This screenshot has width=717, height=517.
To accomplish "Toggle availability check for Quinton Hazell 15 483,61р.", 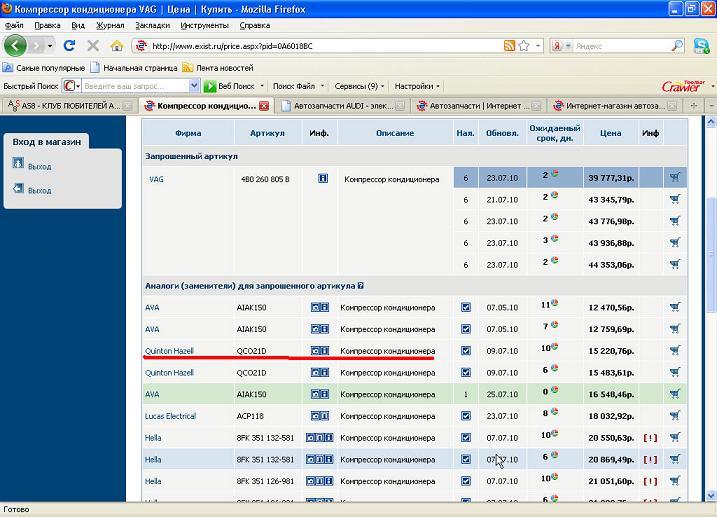I will (466, 373).
